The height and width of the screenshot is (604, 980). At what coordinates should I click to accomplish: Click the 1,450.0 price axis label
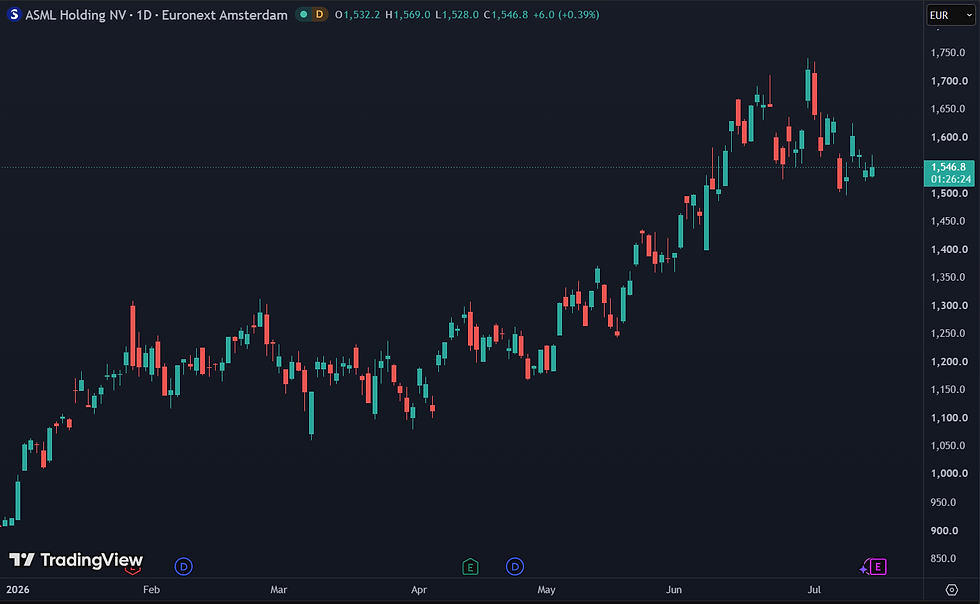coord(948,221)
